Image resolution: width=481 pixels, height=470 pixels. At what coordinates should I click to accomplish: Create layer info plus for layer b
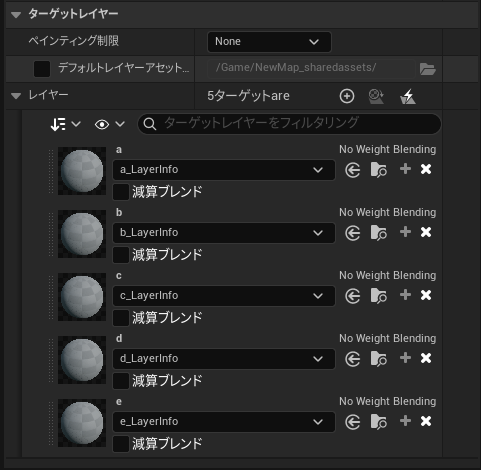click(x=405, y=232)
